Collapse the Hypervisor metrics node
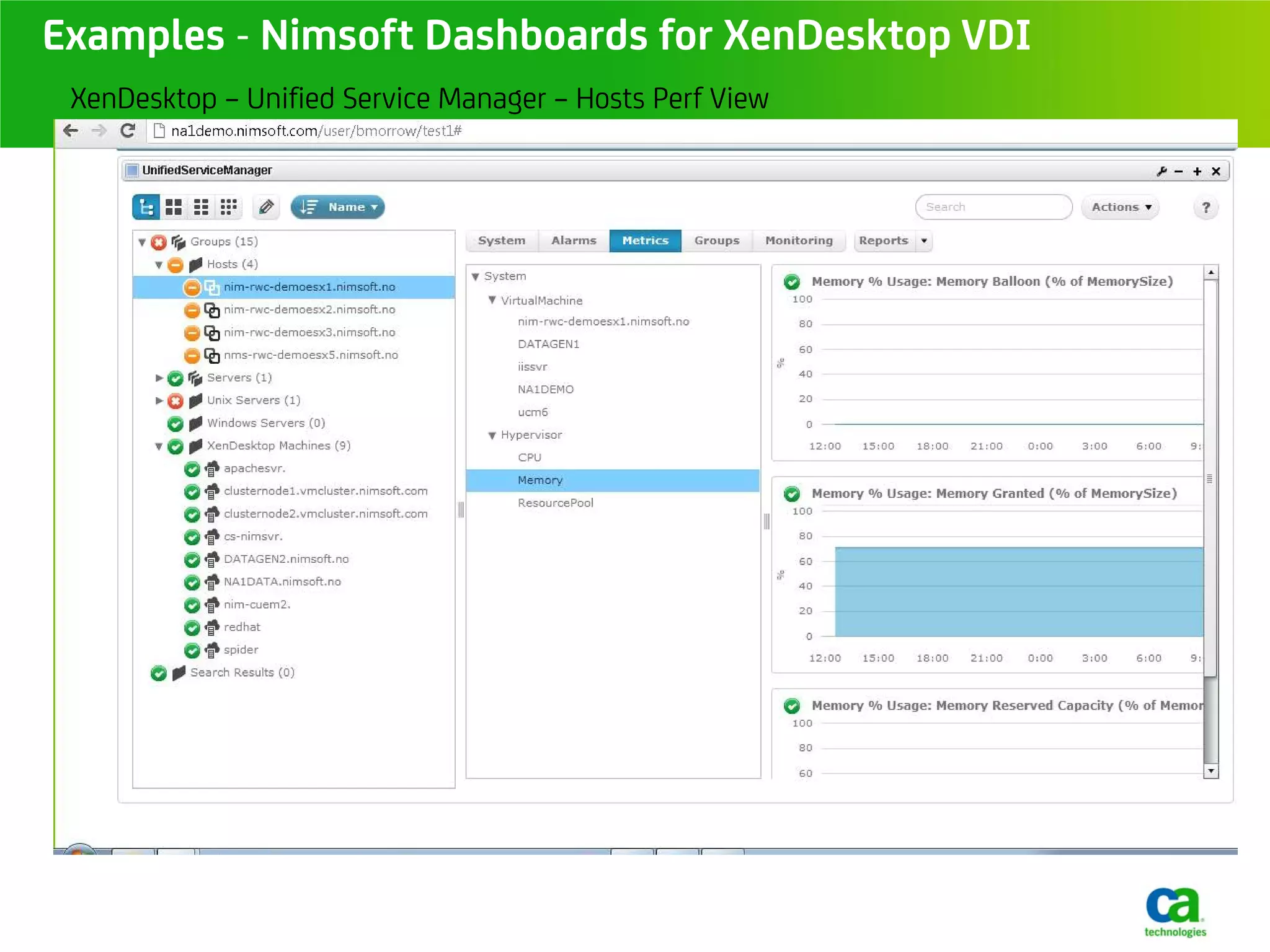This screenshot has width=1270, height=952. [492, 435]
